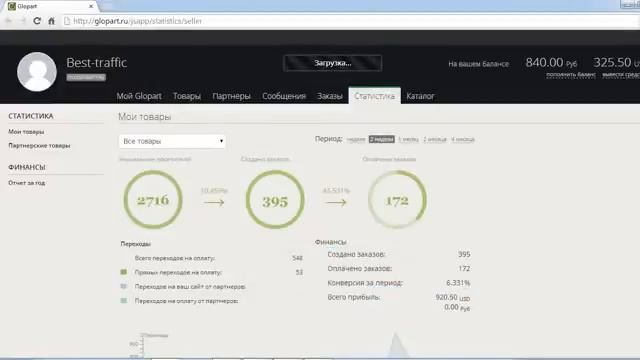The width and height of the screenshot is (640, 360).
Task: Open Партнерские товары in the sidebar
Action: pos(39,146)
